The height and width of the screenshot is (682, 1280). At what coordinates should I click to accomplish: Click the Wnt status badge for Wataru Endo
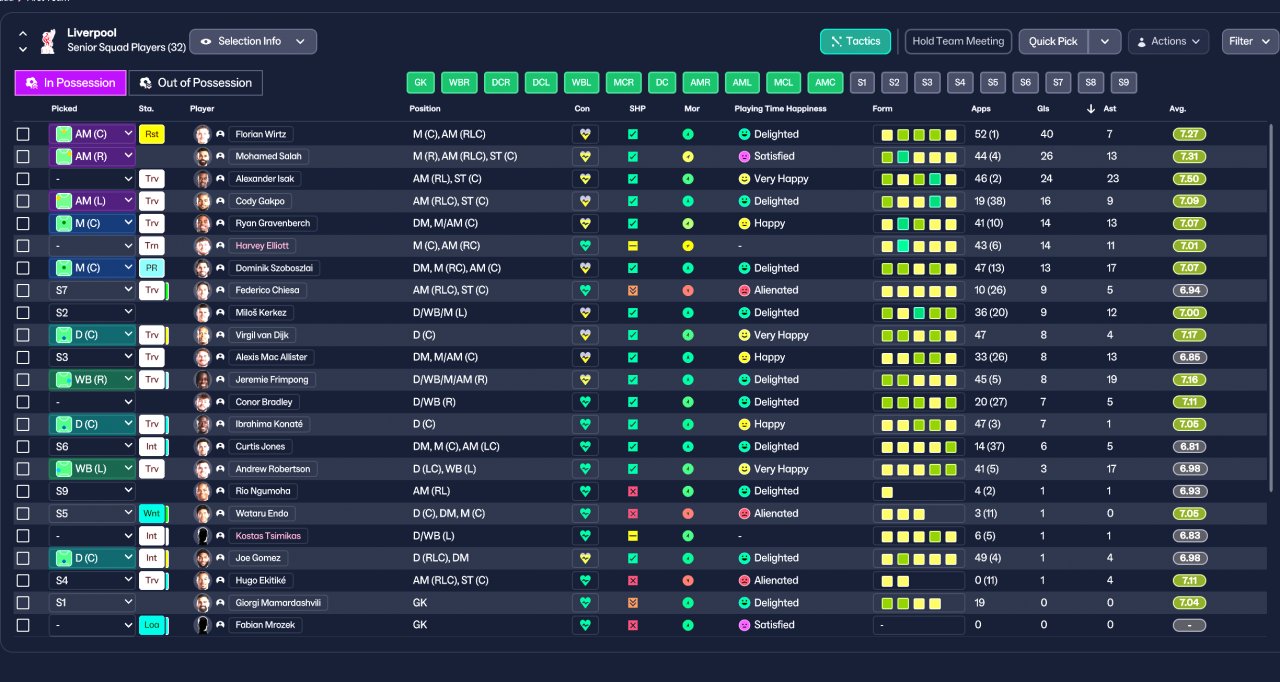pos(152,513)
